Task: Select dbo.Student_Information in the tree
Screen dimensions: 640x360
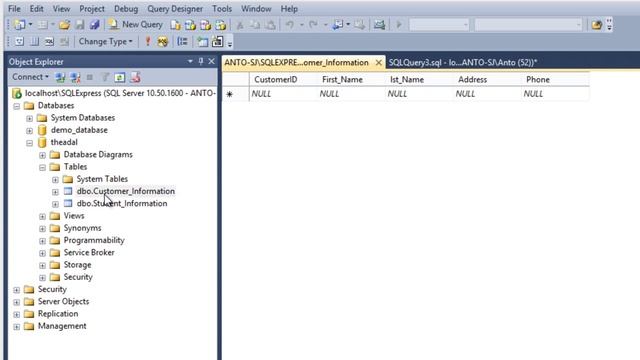Action: [122, 203]
